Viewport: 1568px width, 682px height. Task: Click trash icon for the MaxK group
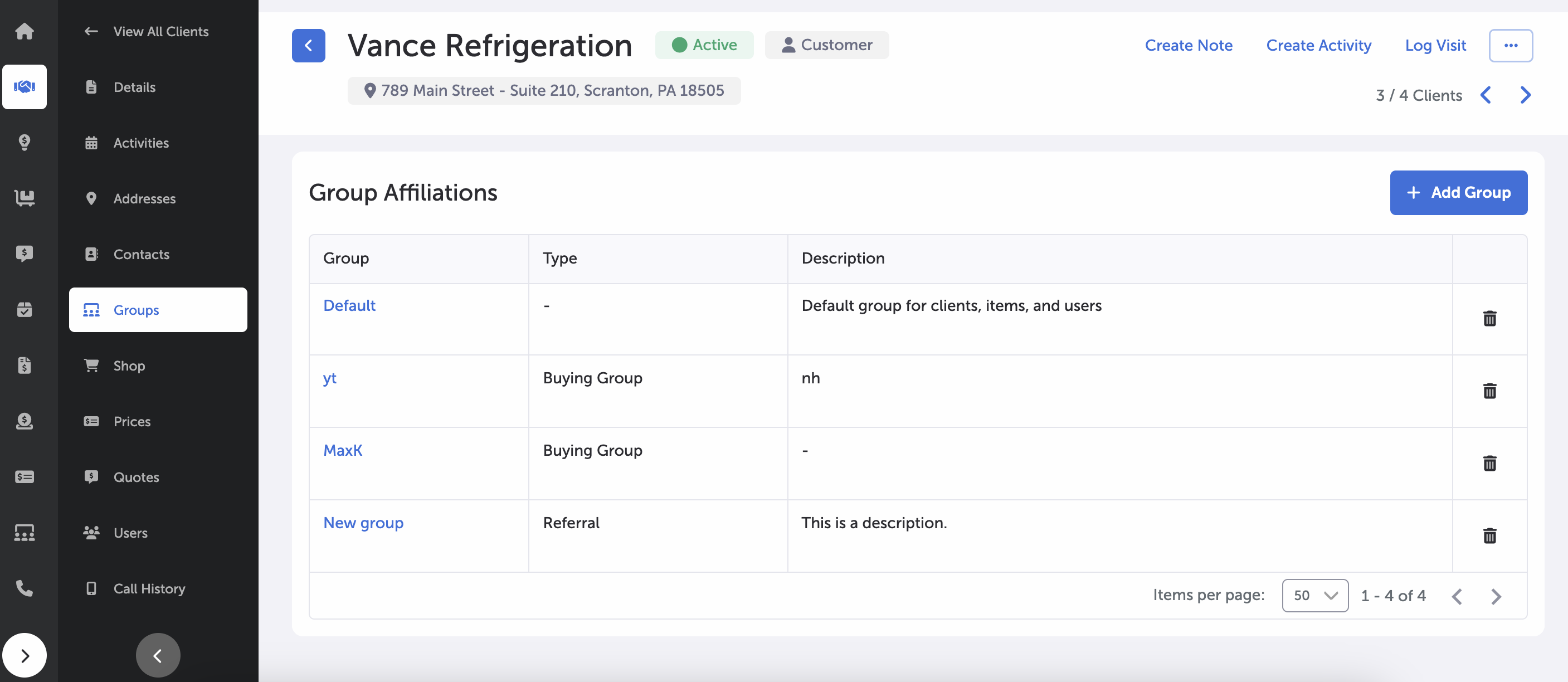tap(1489, 464)
